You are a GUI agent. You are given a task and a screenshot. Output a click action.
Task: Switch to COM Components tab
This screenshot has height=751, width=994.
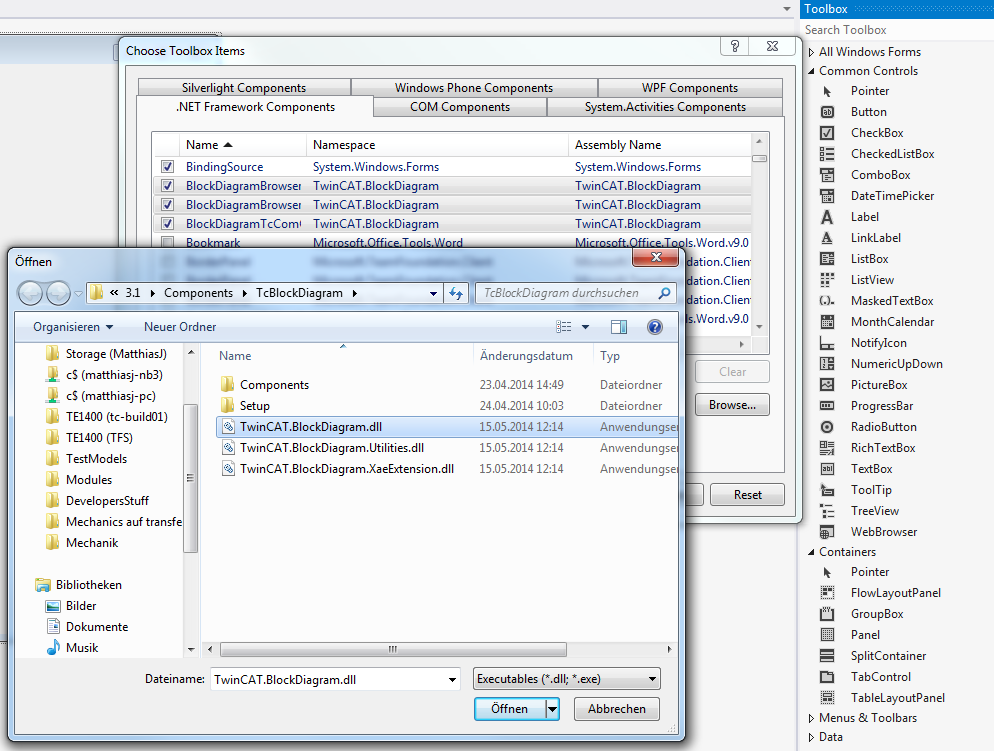(x=460, y=107)
